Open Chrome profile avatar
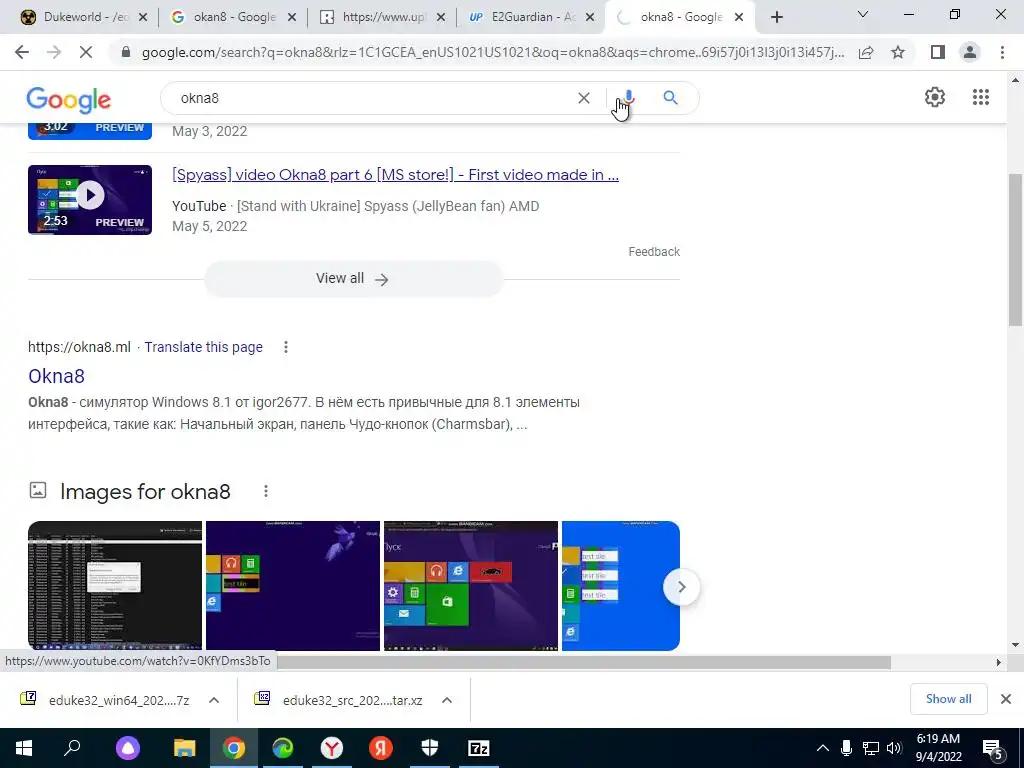Image resolution: width=1024 pixels, height=768 pixels. [970, 52]
